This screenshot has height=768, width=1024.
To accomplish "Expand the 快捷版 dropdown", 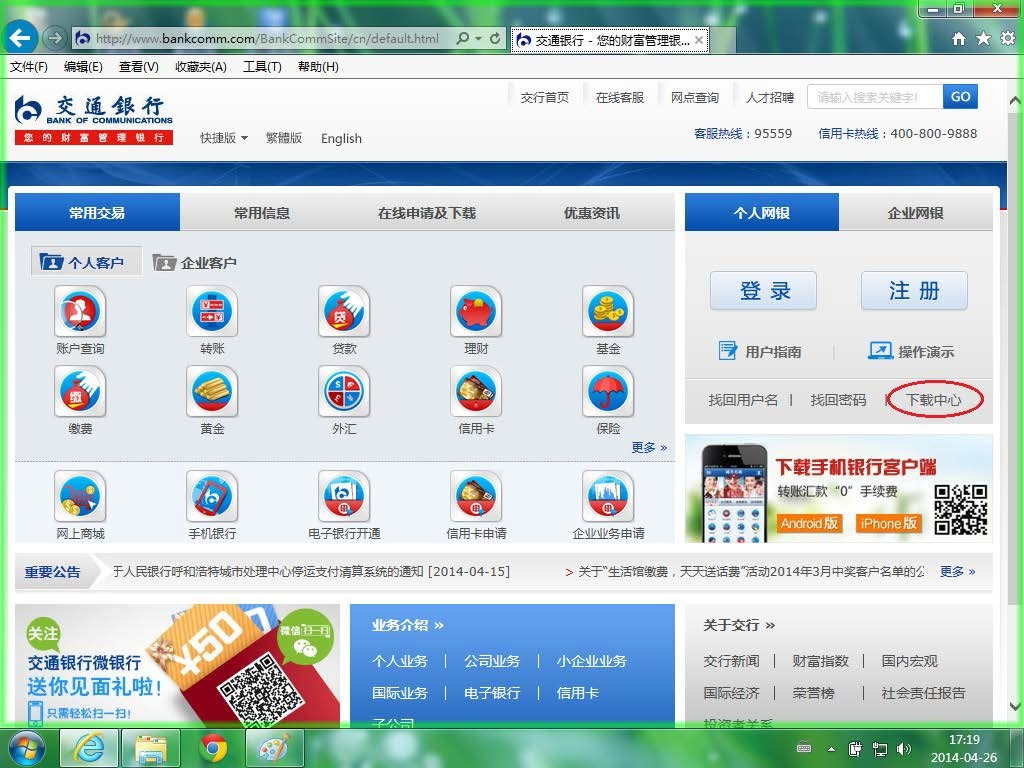I will (224, 138).
